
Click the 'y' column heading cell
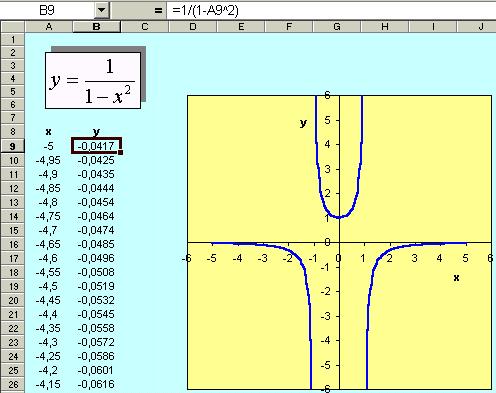96,132
